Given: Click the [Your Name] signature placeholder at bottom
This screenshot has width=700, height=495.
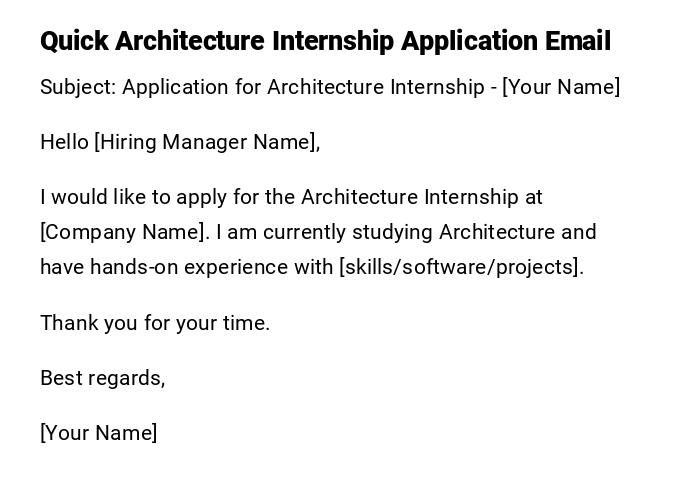Looking at the screenshot, I should (x=98, y=433).
